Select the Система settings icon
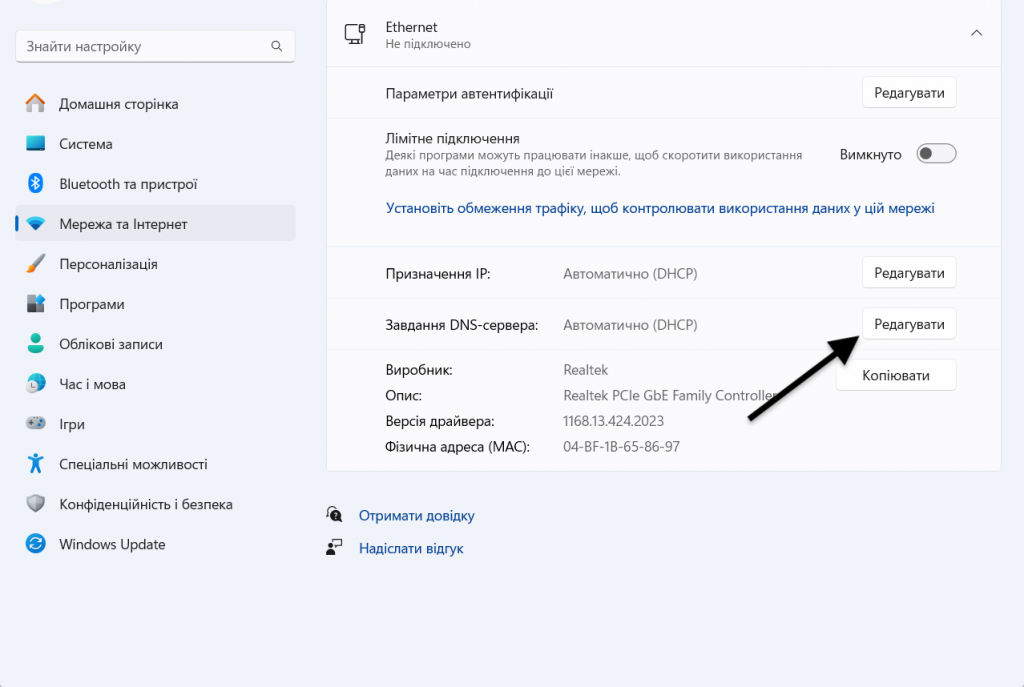1024x687 pixels. (36, 143)
